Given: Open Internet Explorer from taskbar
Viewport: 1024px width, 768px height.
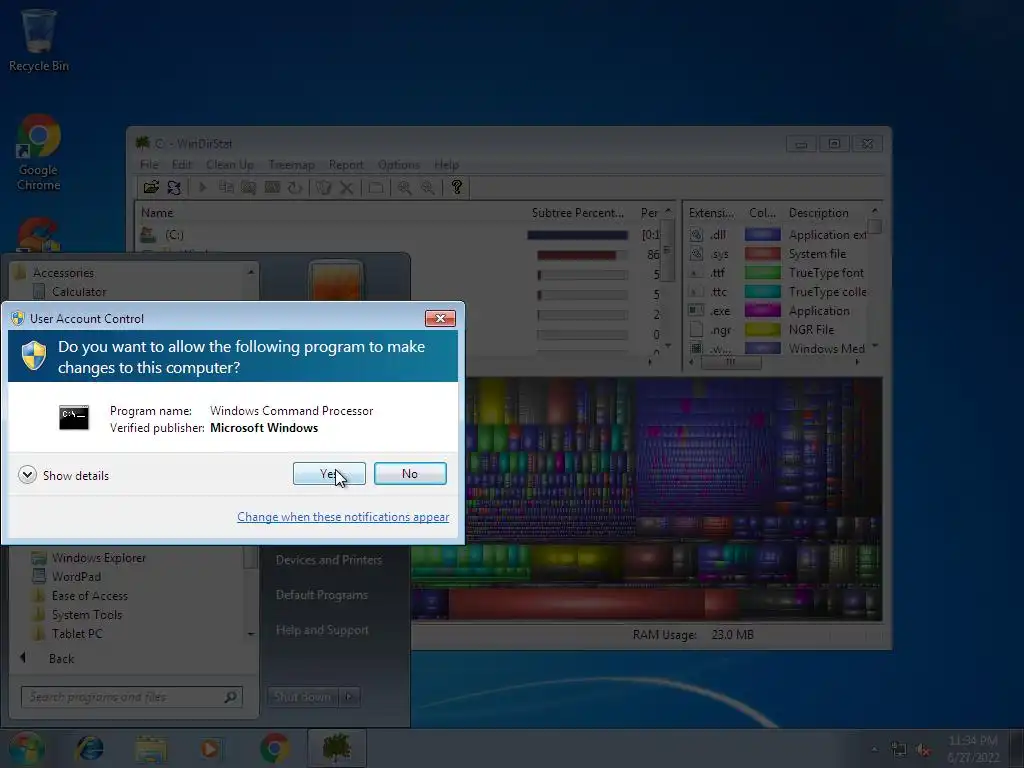Looking at the screenshot, I should [x=89, y=748].
